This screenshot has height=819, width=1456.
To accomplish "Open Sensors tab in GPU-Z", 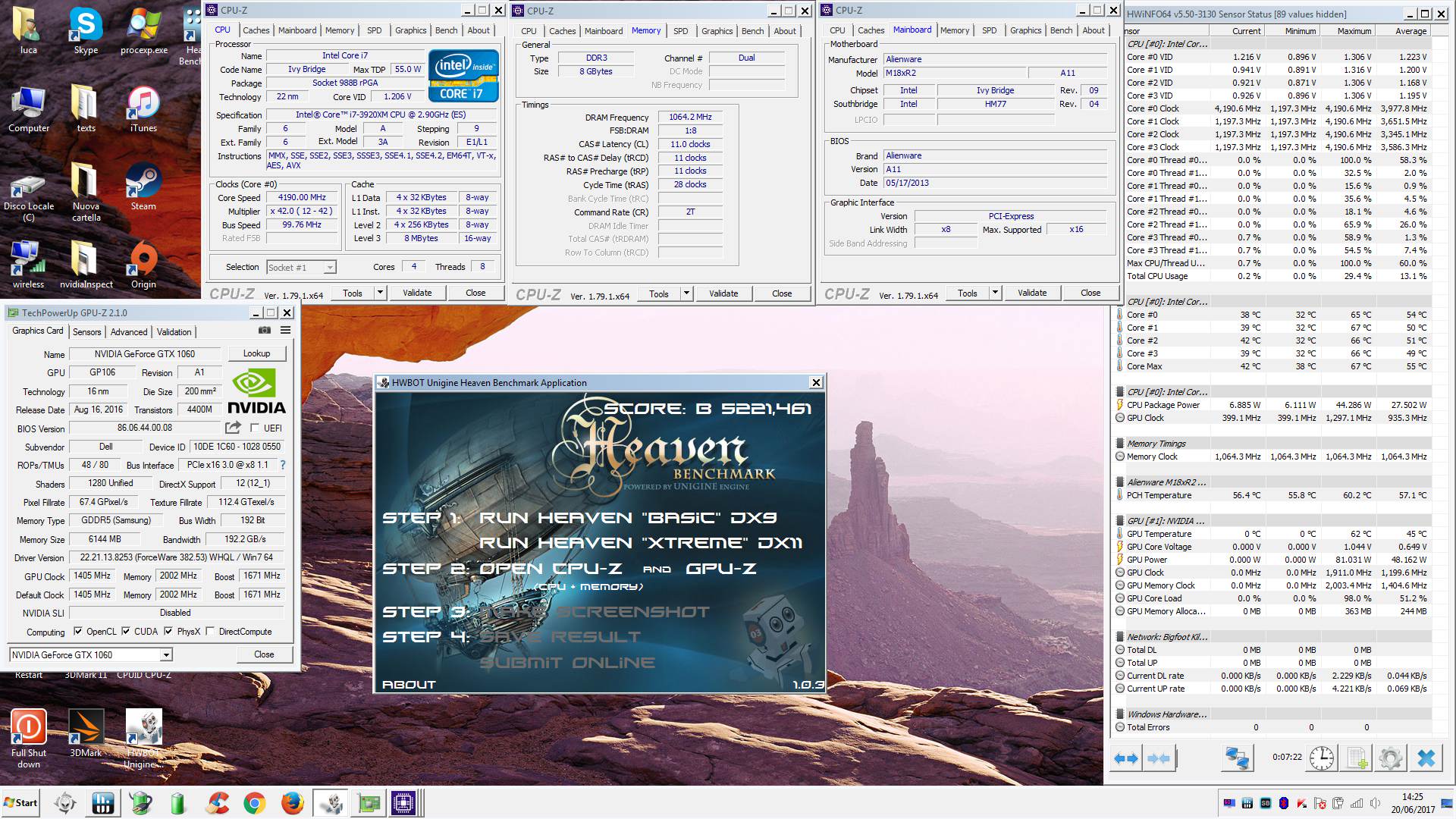I will 86,332.
